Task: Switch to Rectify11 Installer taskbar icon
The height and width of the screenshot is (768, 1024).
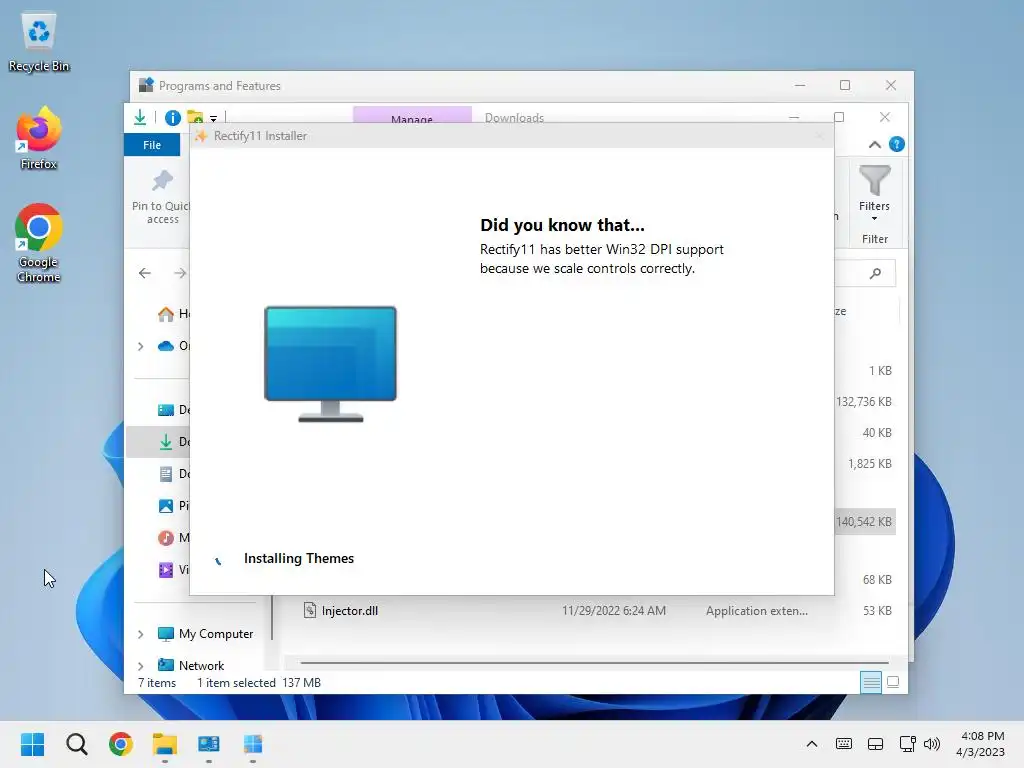Action: [253, 744]
